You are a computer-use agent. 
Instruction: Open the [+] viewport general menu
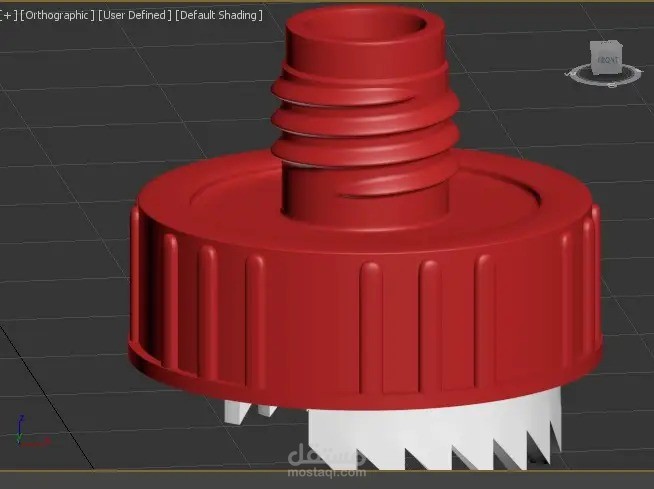click(x=8, y=15)
